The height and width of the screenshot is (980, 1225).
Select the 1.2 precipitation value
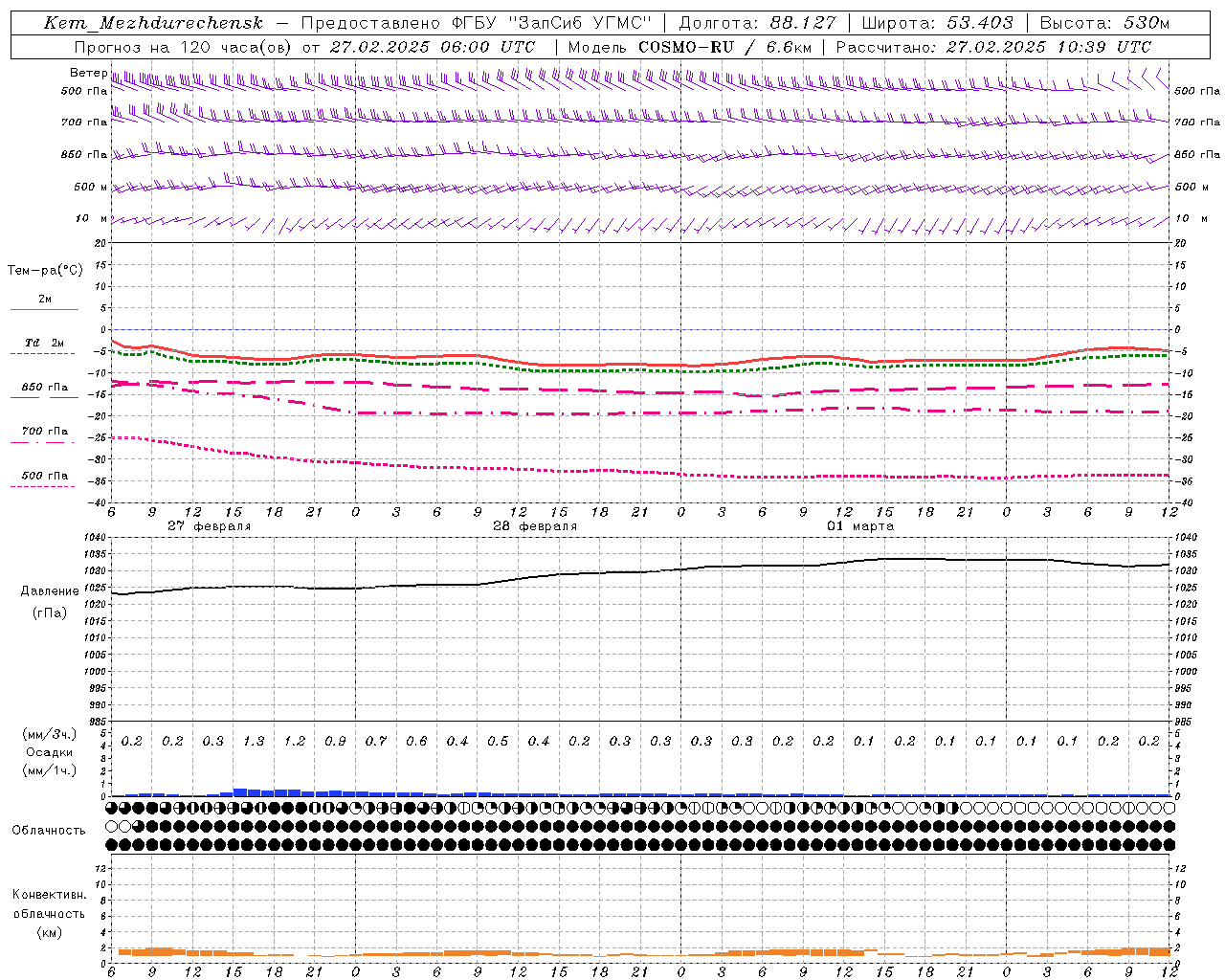coord(295,742)
